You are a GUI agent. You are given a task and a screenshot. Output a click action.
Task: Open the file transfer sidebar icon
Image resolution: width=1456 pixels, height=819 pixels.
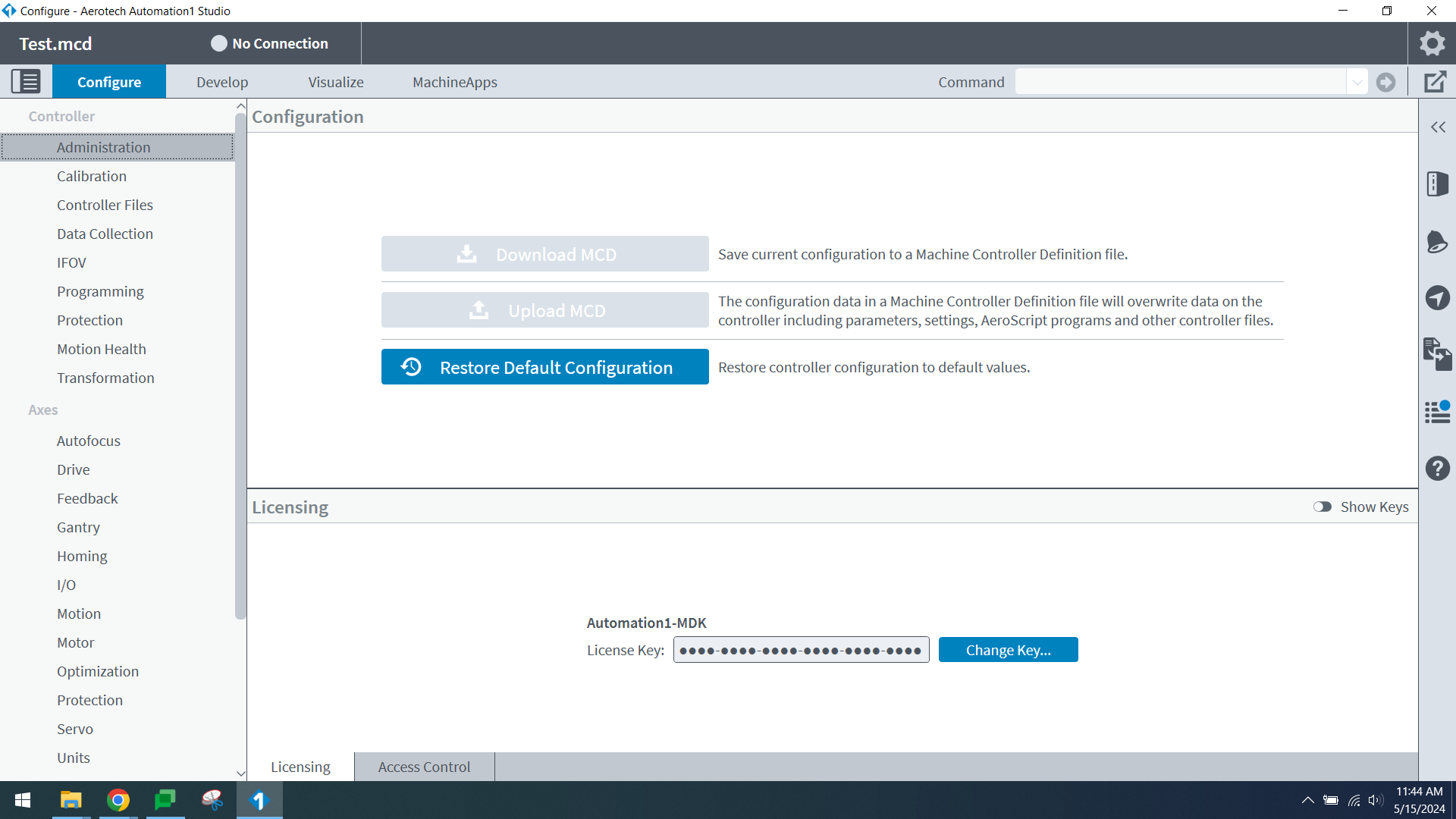[1437, 353]
